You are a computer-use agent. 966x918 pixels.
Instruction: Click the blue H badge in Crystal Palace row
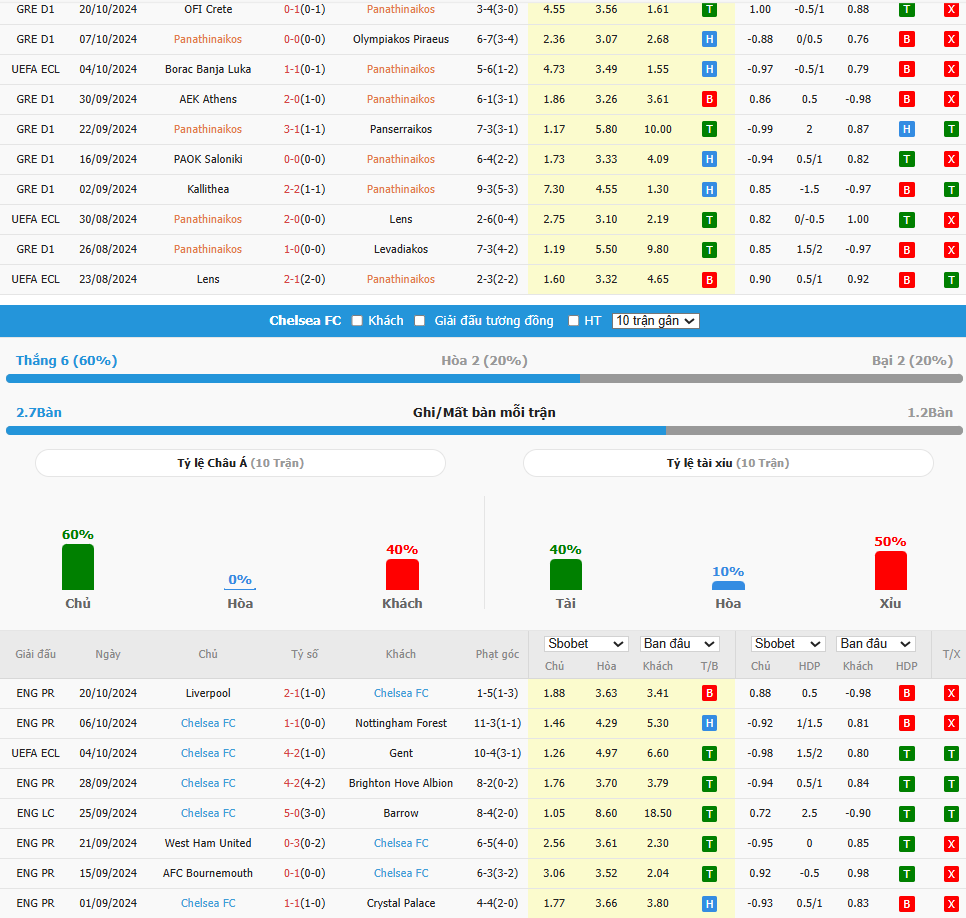[x=709, y=904]
